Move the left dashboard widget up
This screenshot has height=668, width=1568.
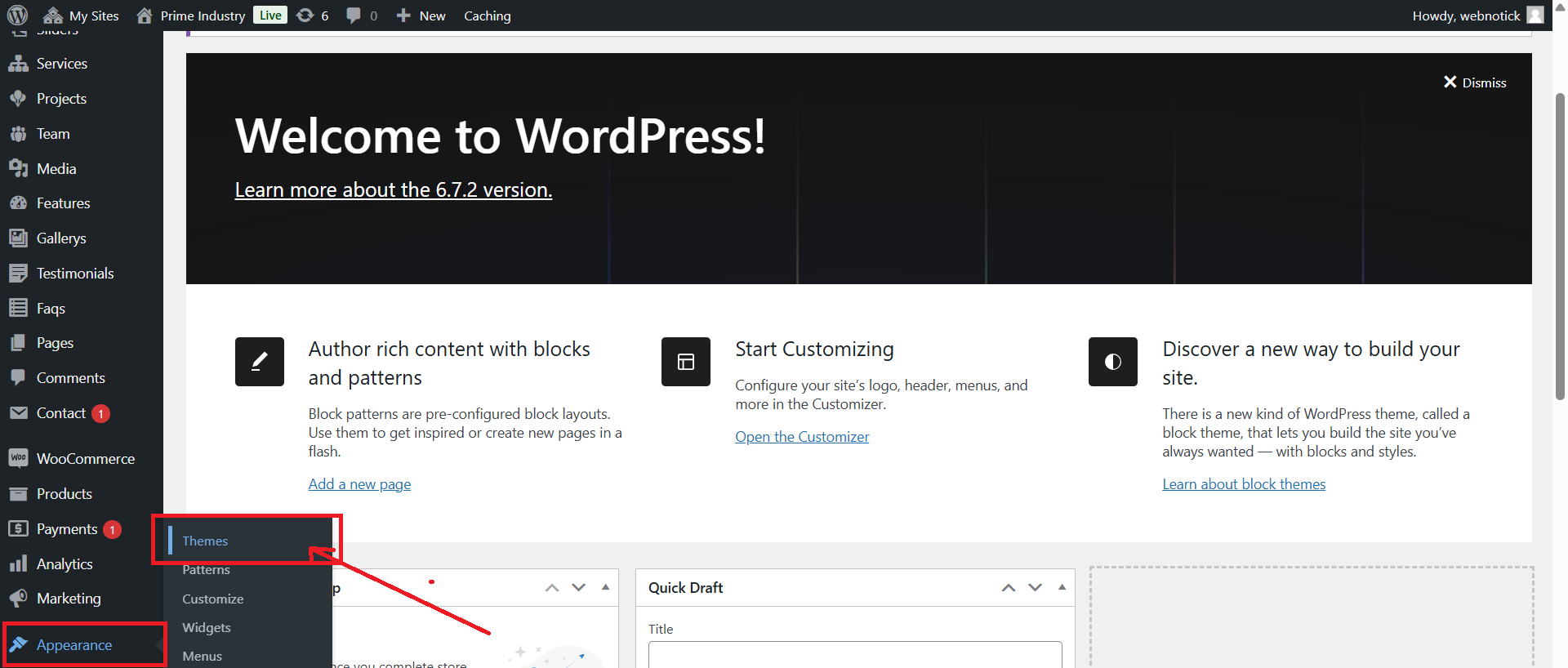point(552,588)
